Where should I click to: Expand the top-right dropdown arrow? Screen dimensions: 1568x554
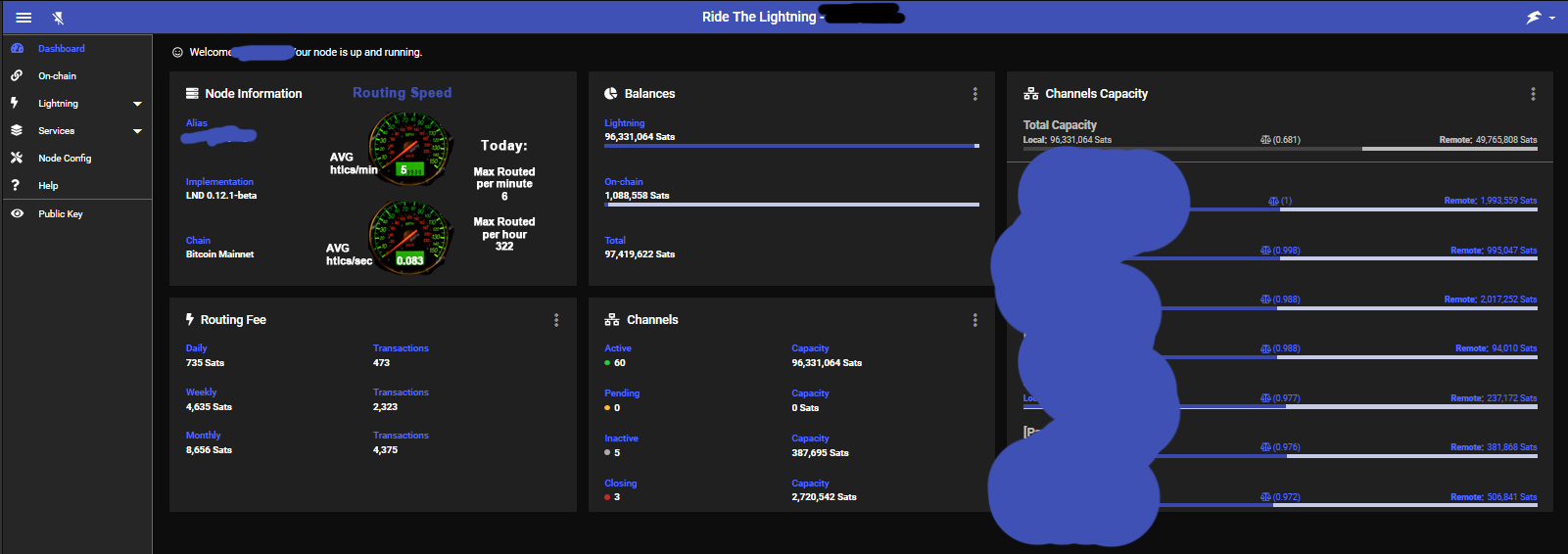tap(1552, 19)
